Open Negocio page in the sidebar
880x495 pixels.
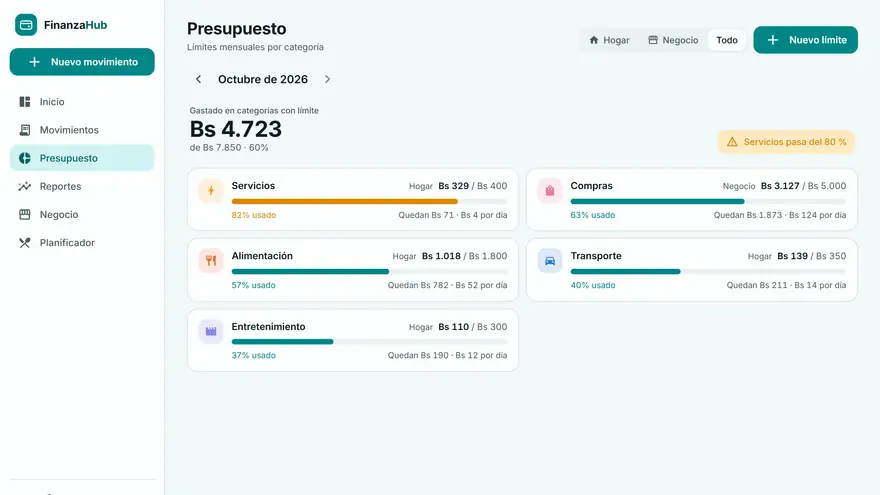click(x=82, y=214)
